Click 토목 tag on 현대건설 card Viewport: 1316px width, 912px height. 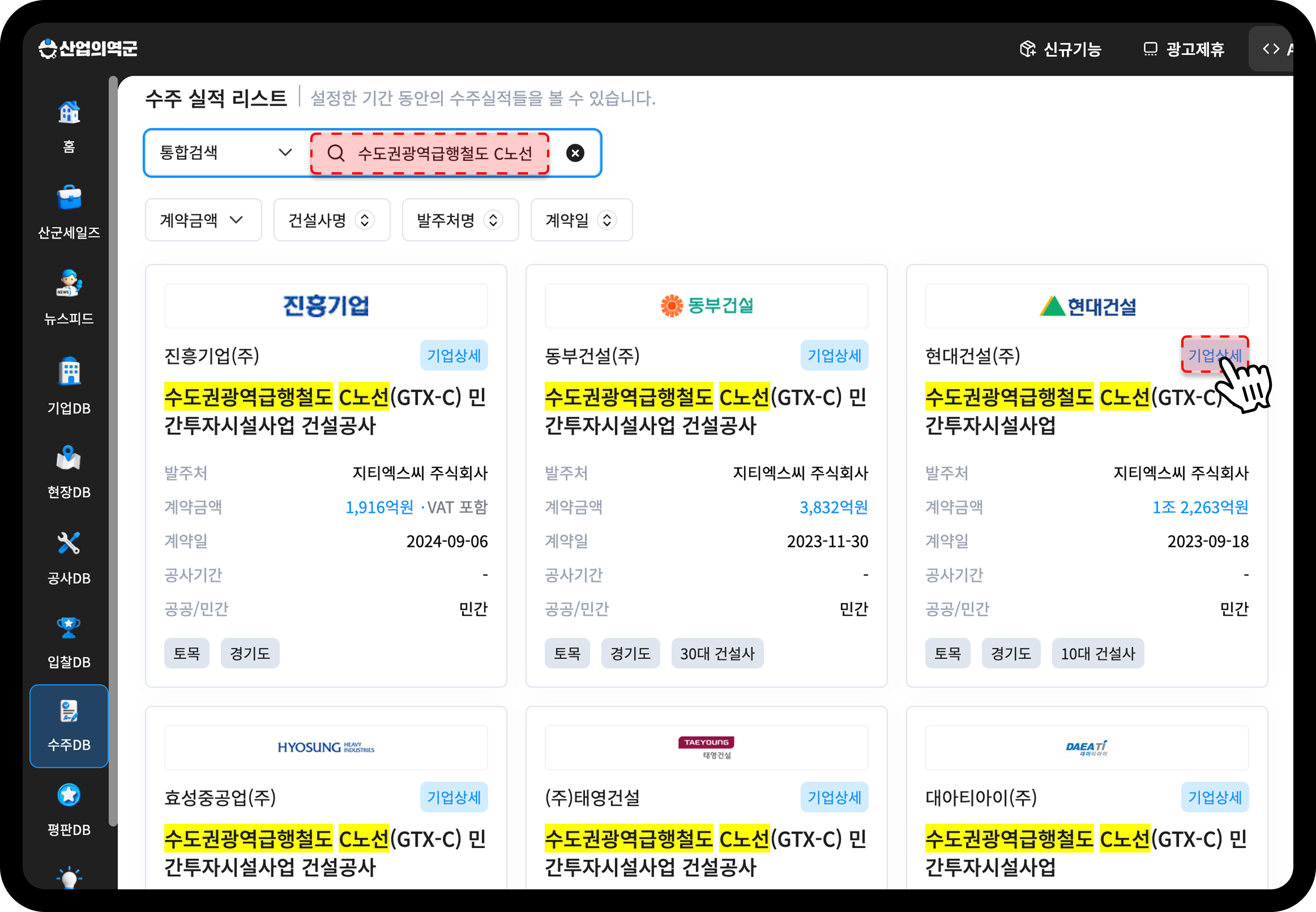click(x=948, y=653)
